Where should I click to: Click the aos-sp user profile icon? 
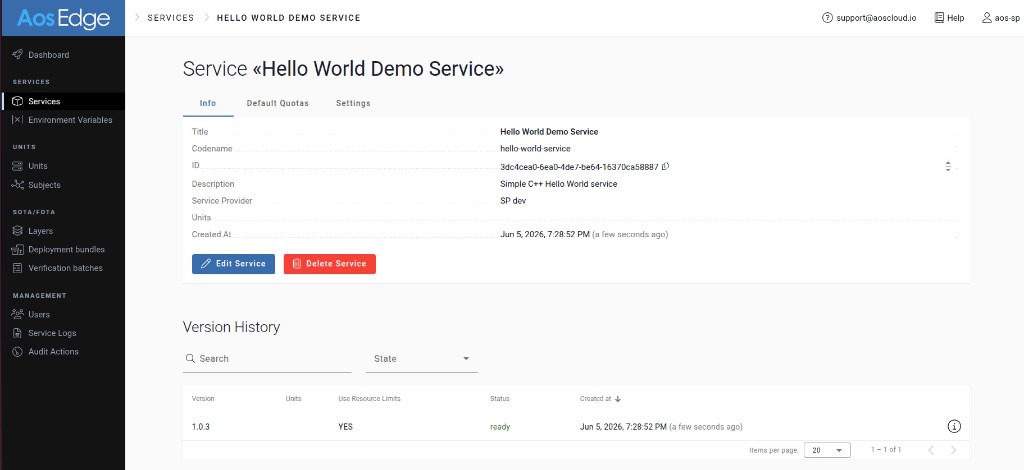tap(987, 18)
